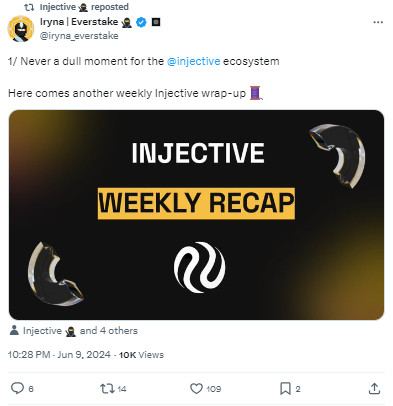393x406 pixels.
Task: Click the tagged people person icon
Action: pos(14,330)
